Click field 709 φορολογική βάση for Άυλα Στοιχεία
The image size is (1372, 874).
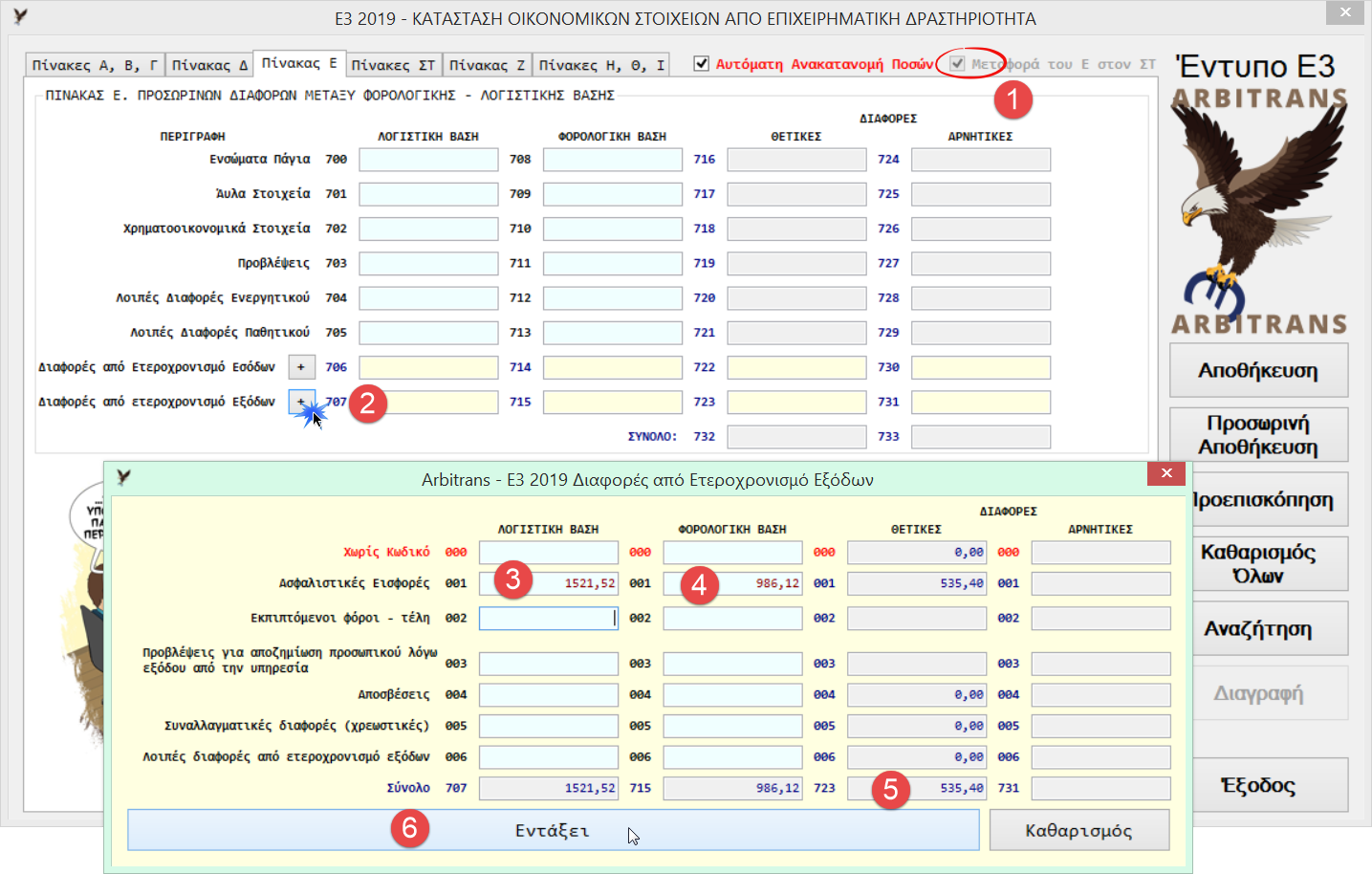tap(613, 194)
